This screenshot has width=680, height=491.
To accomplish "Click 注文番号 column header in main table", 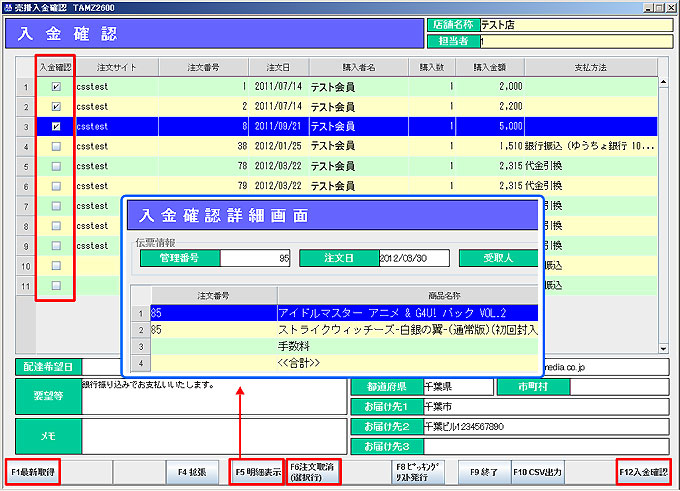I will pyautogui.click(x=204, y=67).
